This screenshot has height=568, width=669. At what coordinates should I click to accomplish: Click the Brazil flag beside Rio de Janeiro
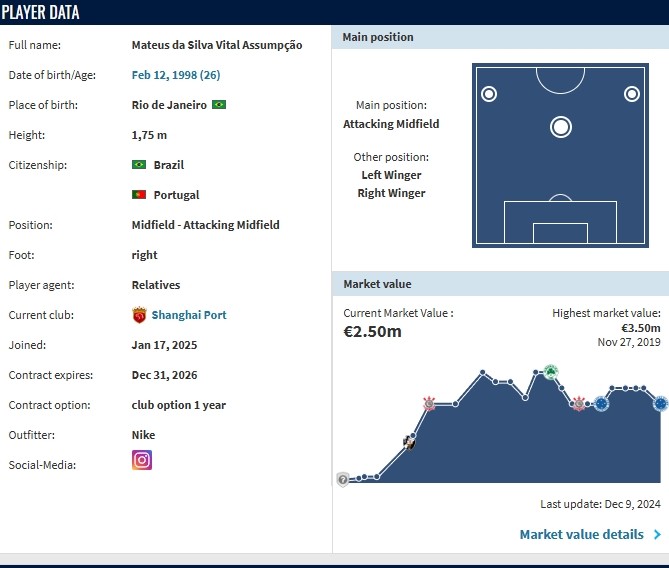coord(219,105)
